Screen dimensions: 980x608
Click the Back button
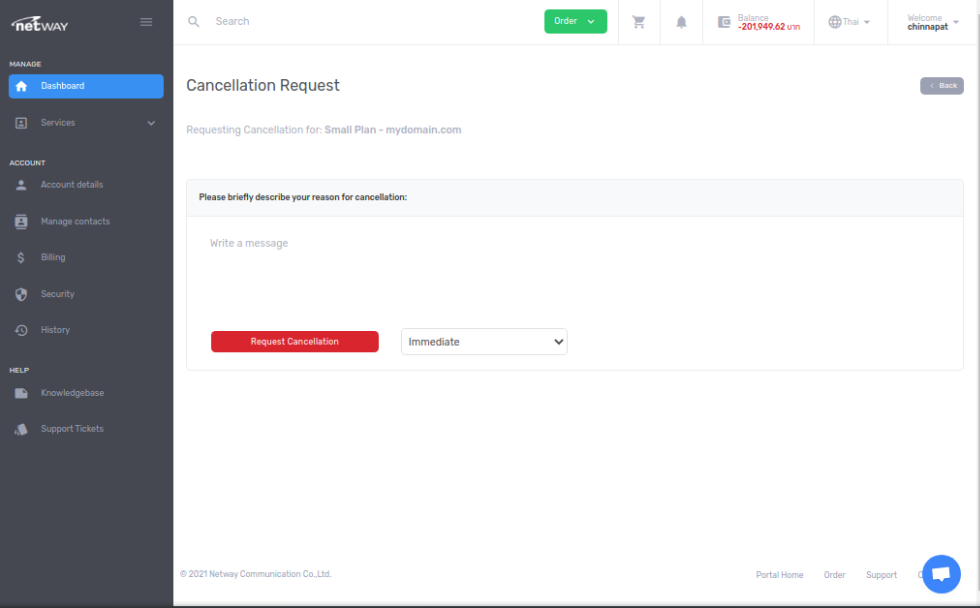coord(941,86)
